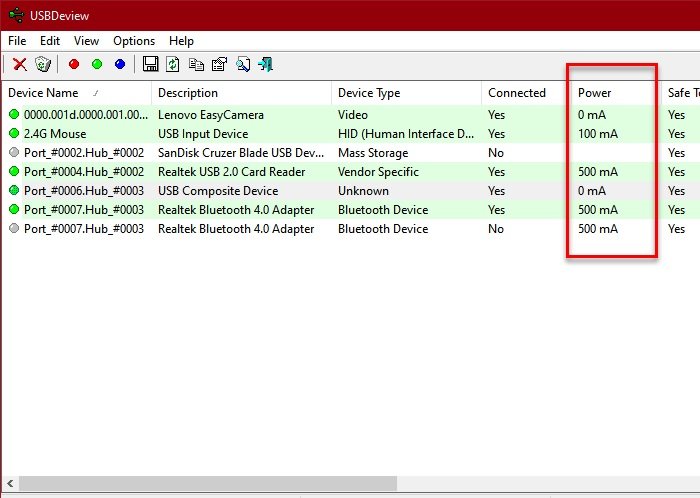
Task: Click the Find magnifier toolbar icon
Action: (242, 64)
